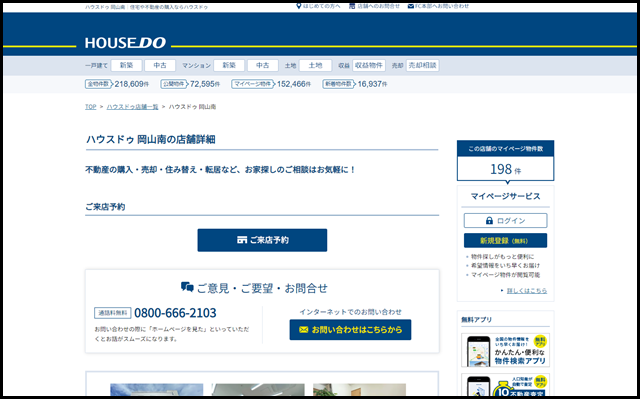Click the ご来店予約 button

262,240
